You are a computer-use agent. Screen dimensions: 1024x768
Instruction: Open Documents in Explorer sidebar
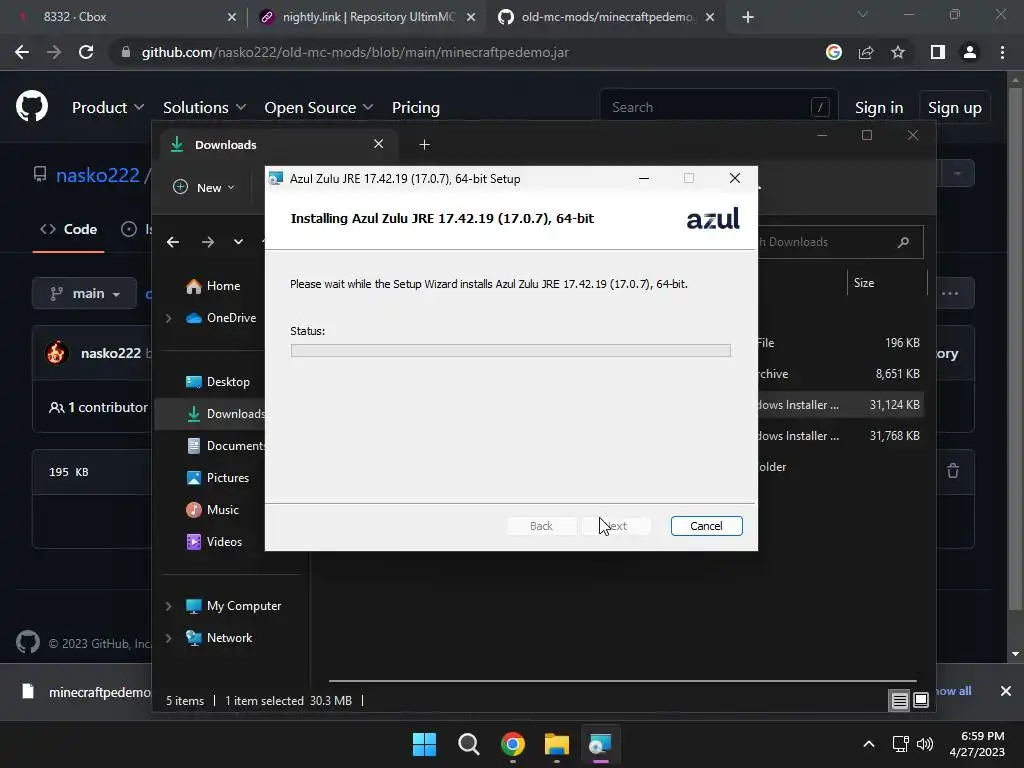pos(225,446)
